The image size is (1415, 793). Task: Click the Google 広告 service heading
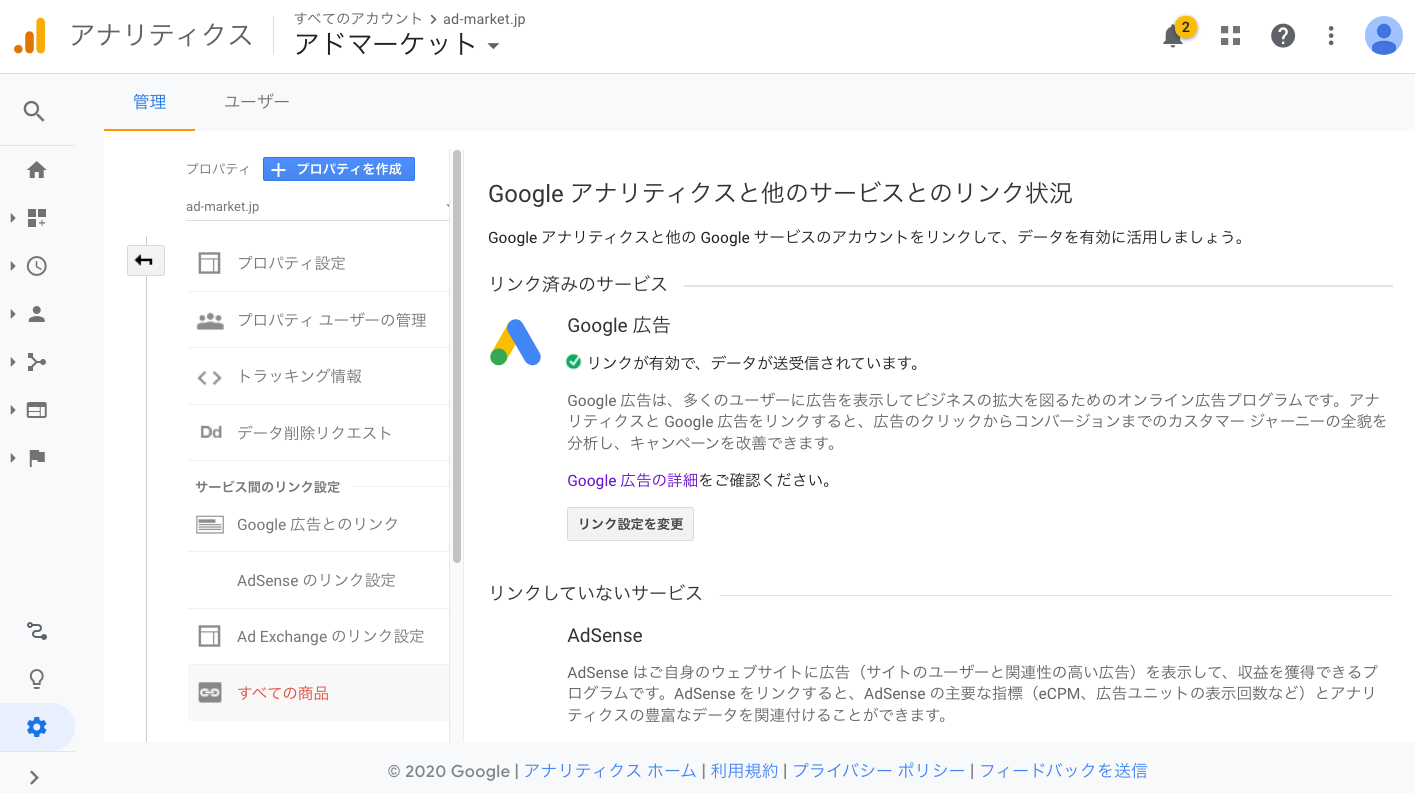click(619, 325)
